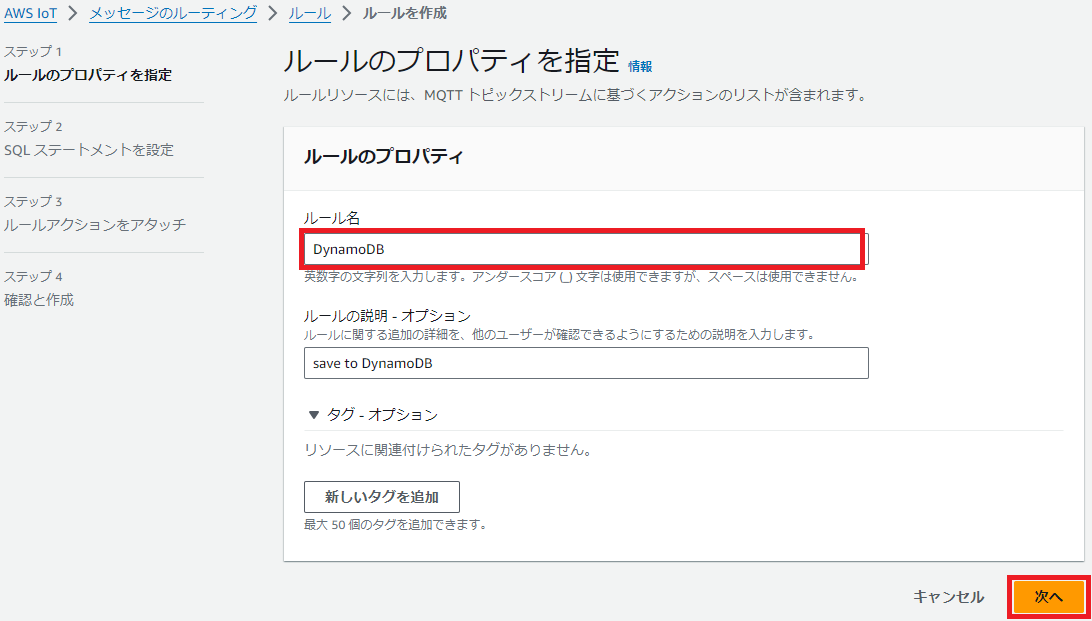Image resolution: width=1092 pixels, height=621 pixels.
Task: Open the AWS IoT breadcrumb link
Action: 31,13
